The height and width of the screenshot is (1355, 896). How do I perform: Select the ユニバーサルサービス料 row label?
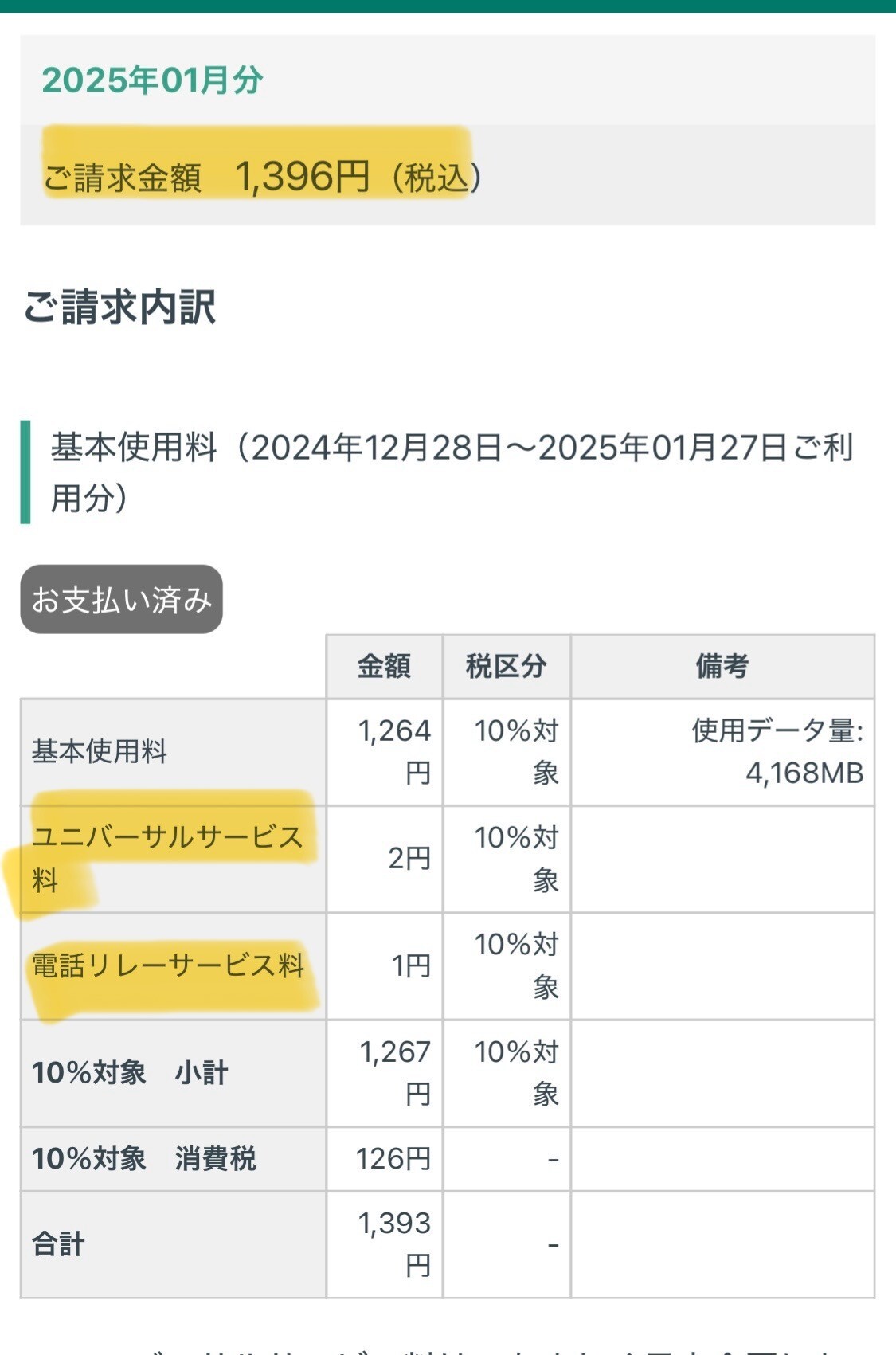coord(167,859)
